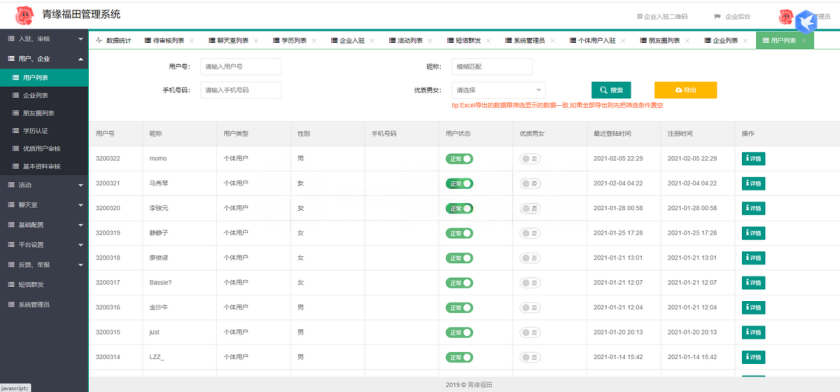This screenshot has width=840, height=392.
Task: Click the blue bird hexagon floating icon
Action: click(x=806, y=22)
